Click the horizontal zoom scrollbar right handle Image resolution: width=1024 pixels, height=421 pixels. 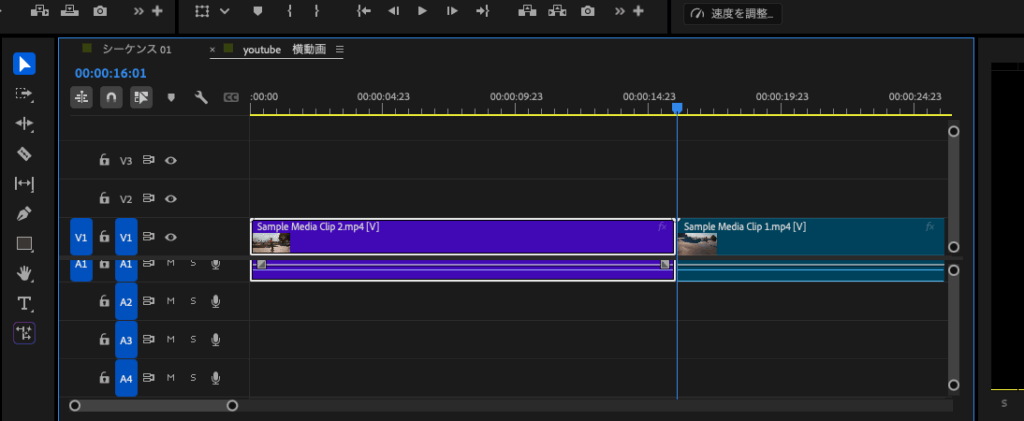pyautogui.click(x=232, y=406)
